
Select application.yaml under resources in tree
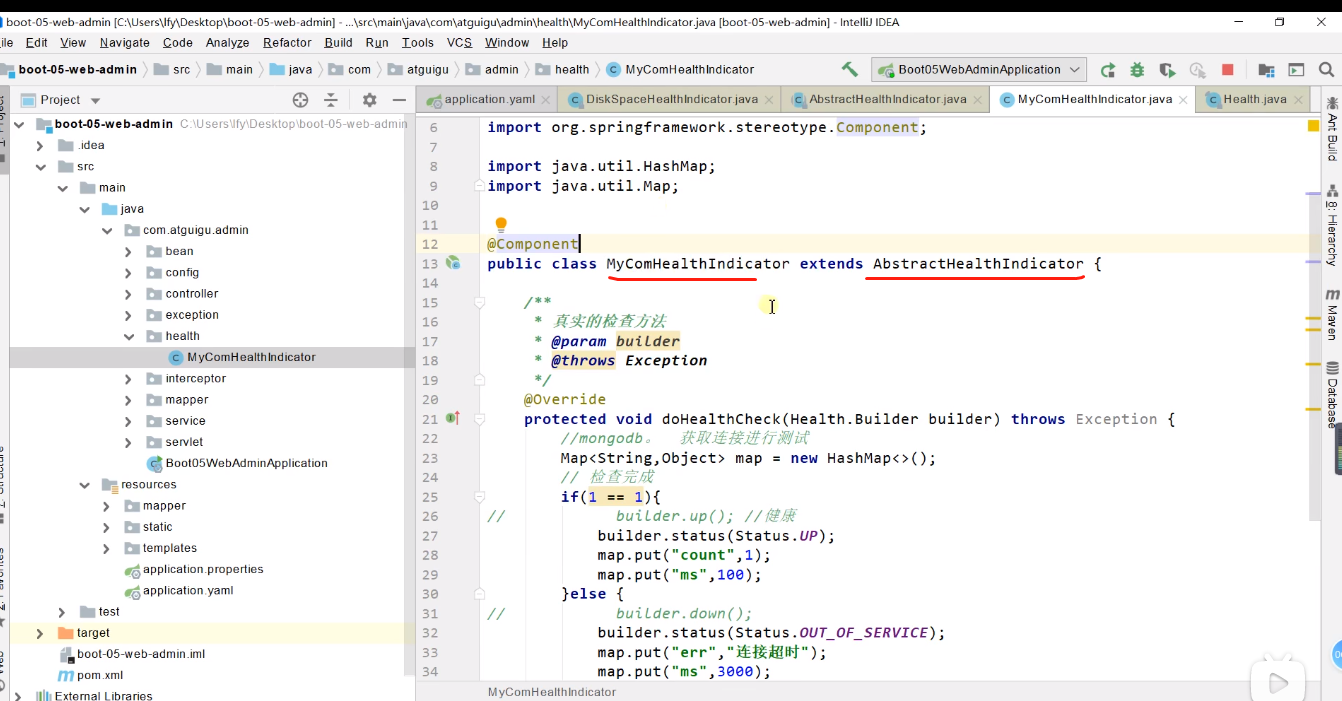(188, 590)
